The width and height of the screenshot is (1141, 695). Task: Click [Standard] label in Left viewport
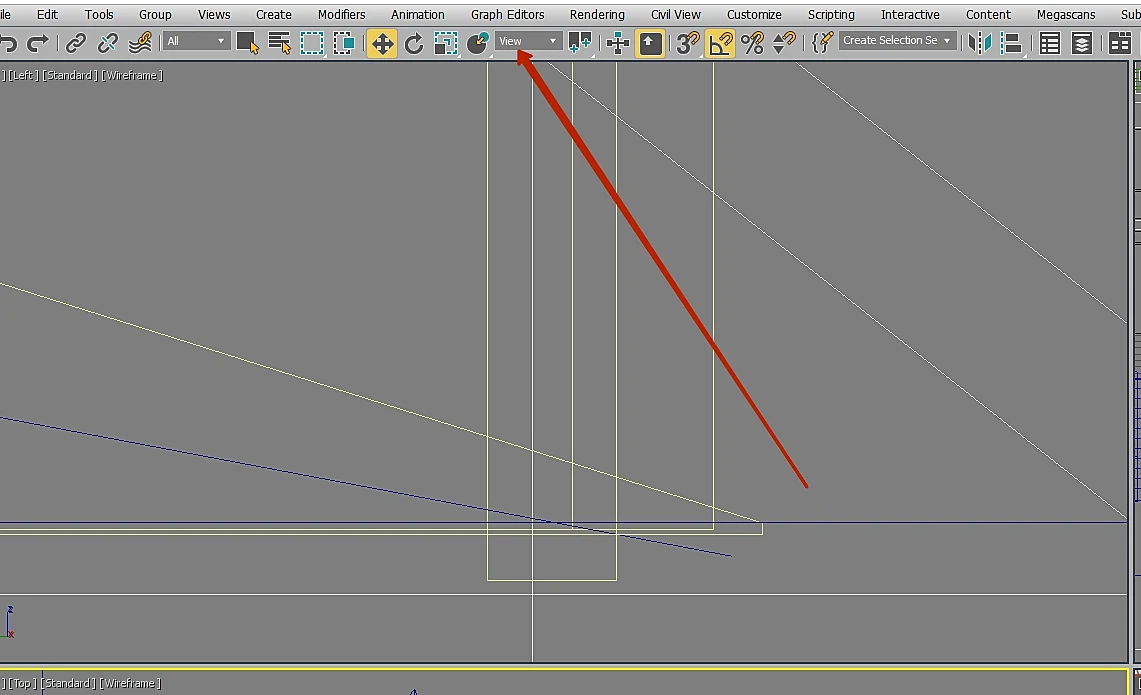coord(70,75)
